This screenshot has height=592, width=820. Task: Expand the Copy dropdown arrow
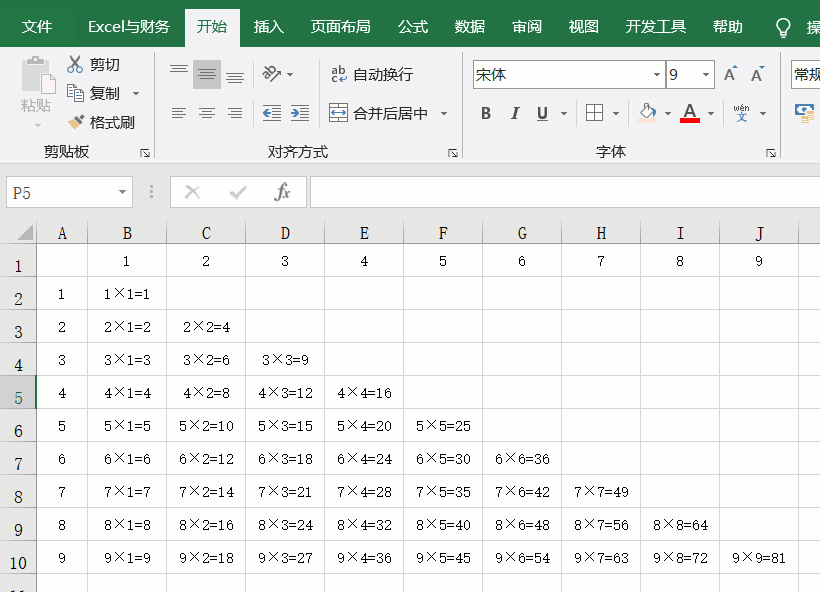pyautogui.click(x=136, y=94)
